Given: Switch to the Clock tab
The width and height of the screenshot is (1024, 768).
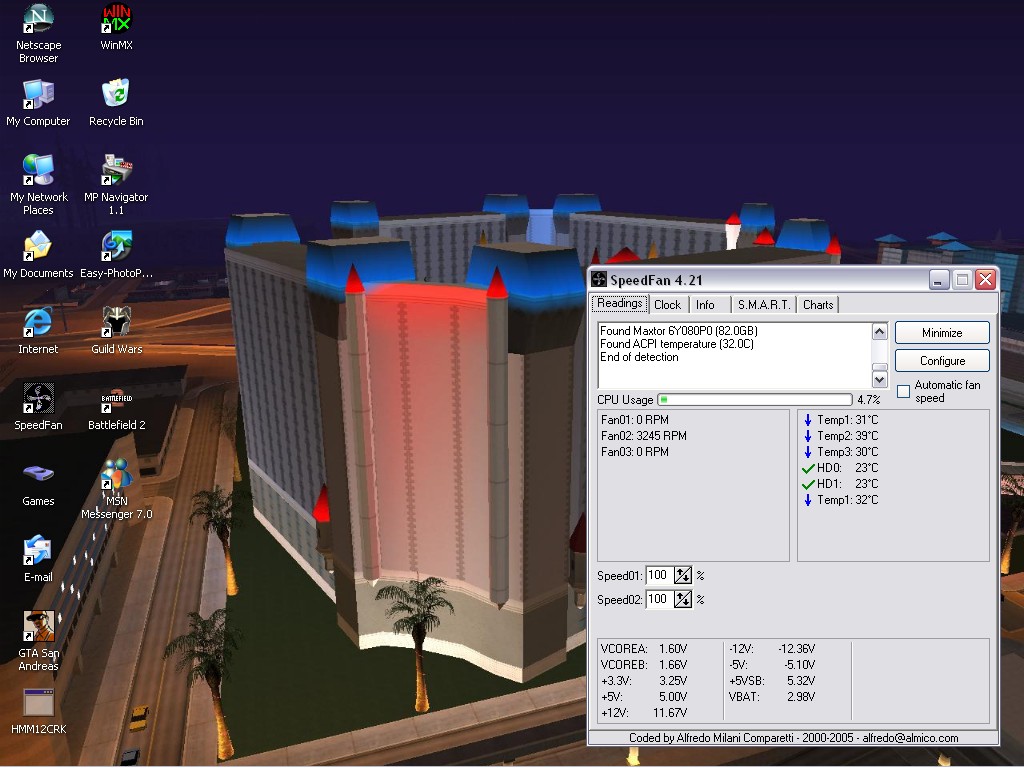Looking at the screenshot, I should pos(667,305).
